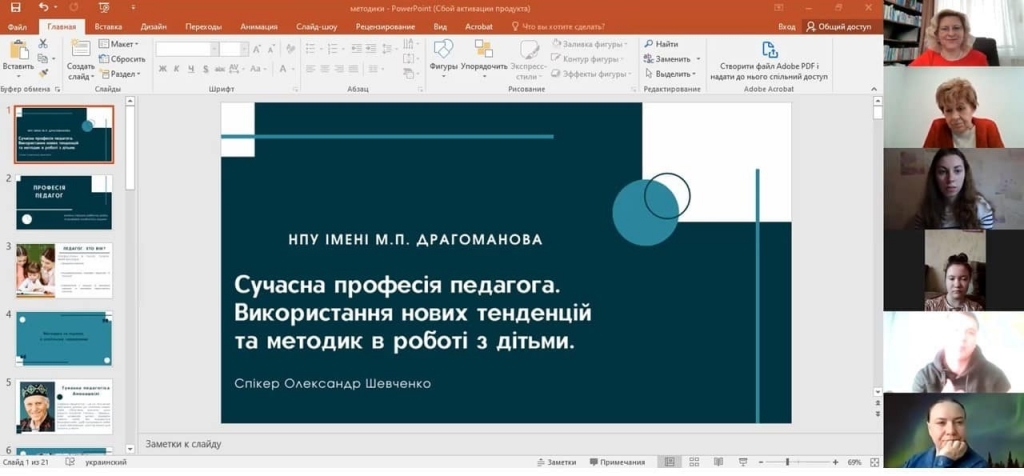Justify the paragraph text

(x=355, y=69)
